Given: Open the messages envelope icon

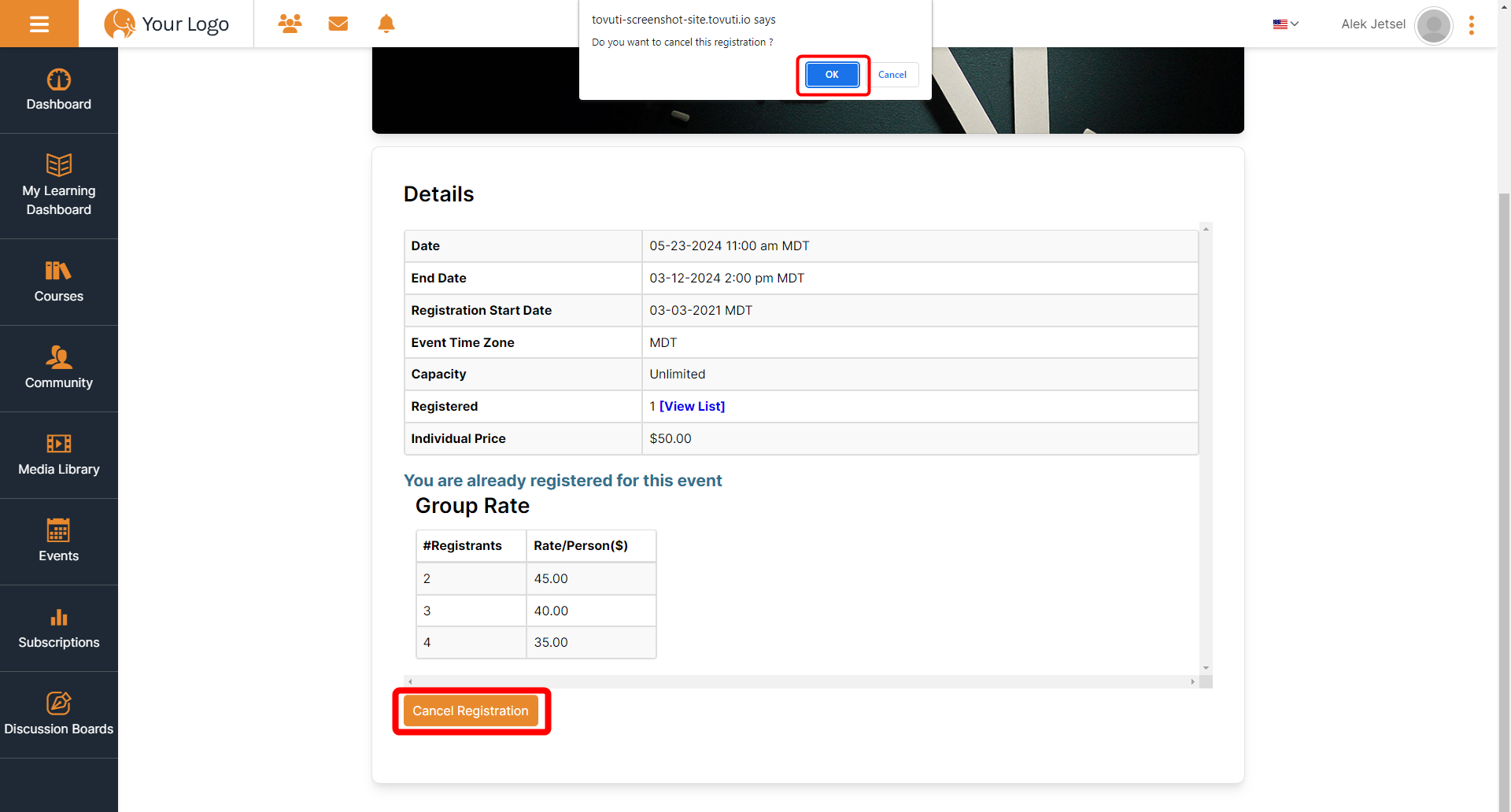Looking at the screenshot, I should (x=338, y=24).
